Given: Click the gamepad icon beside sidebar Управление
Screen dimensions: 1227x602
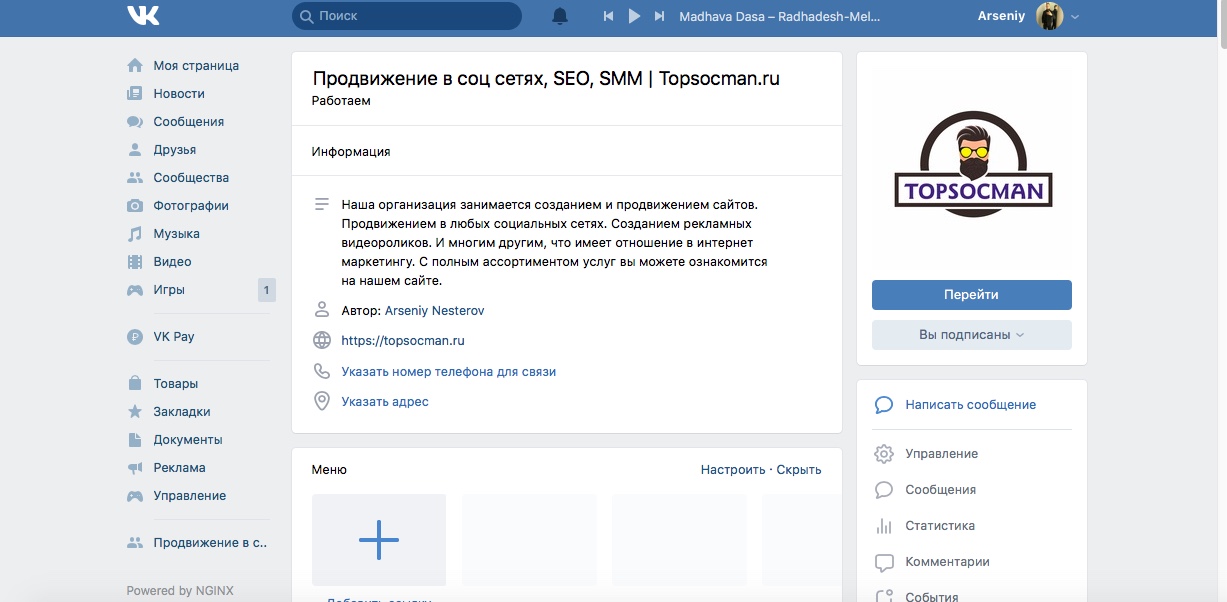Looking at the screenshot, I should tap(135, 495).
